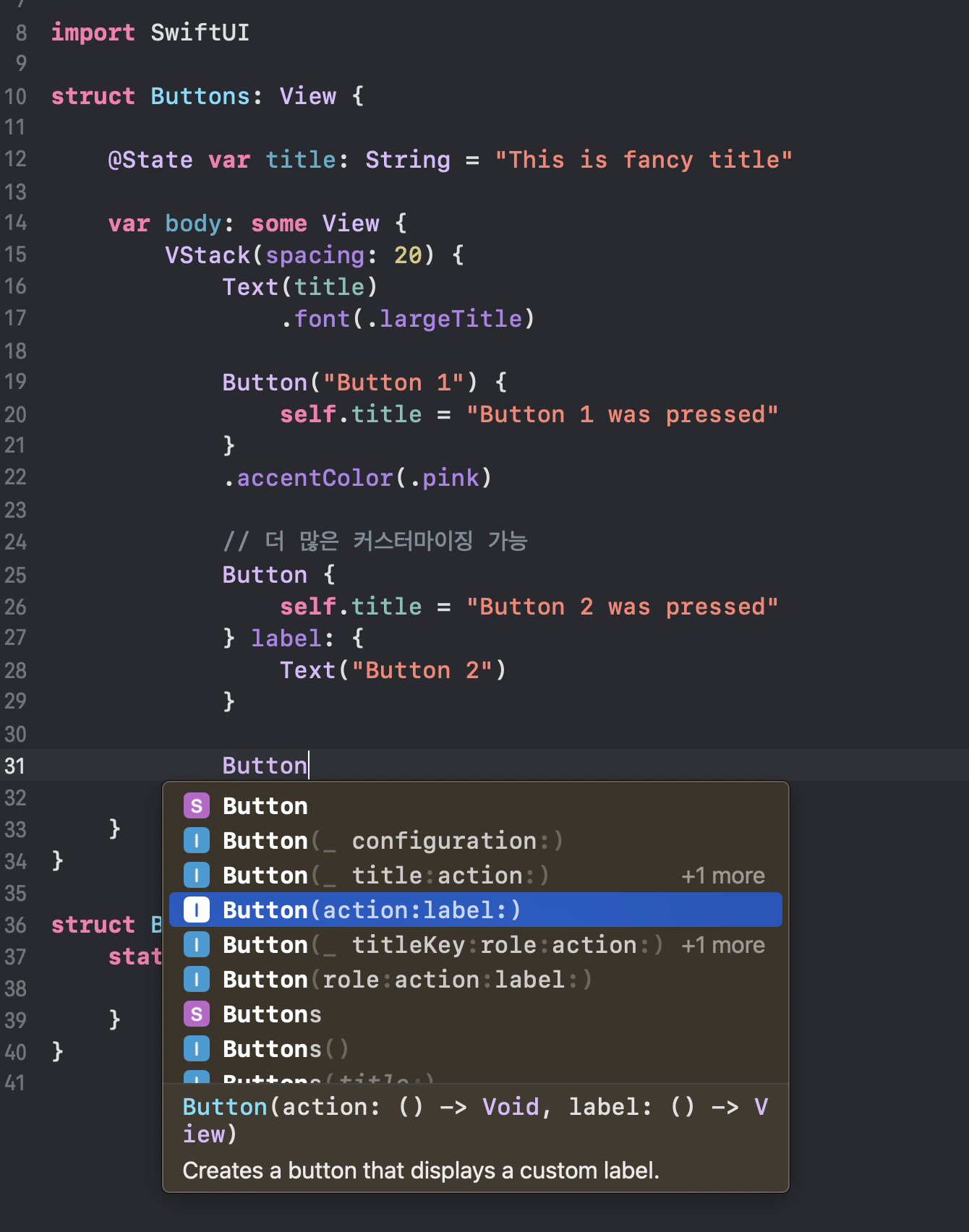The height and width of the screenshot is (1232, 969).
Task: Click purple S icon beside Buttons
Action: 197,1014
